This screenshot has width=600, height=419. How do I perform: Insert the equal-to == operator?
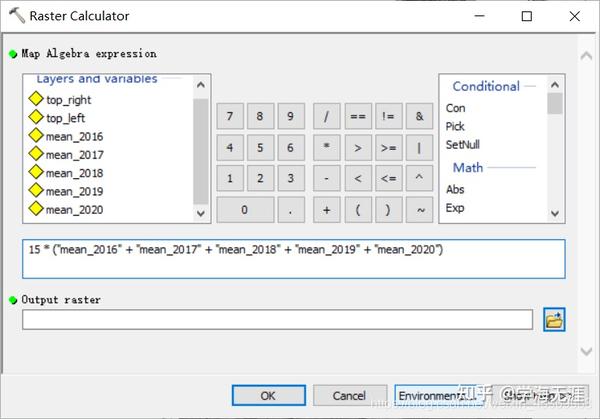coord(358,116)
